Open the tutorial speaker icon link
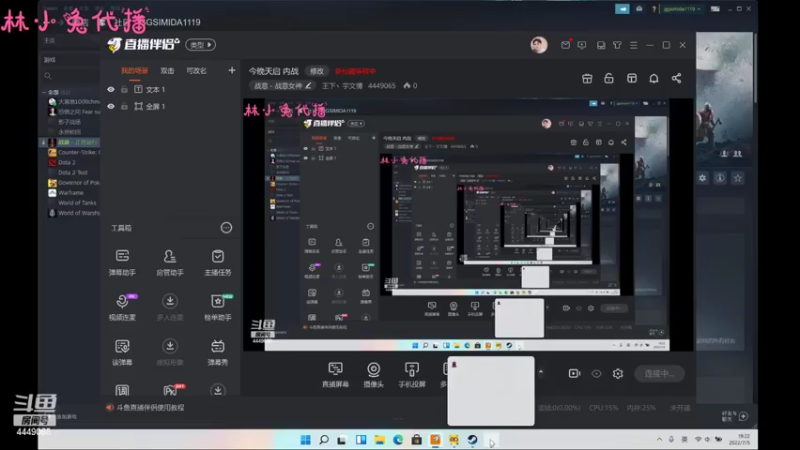This screenshot has height=450, width=800. (110, 407)
